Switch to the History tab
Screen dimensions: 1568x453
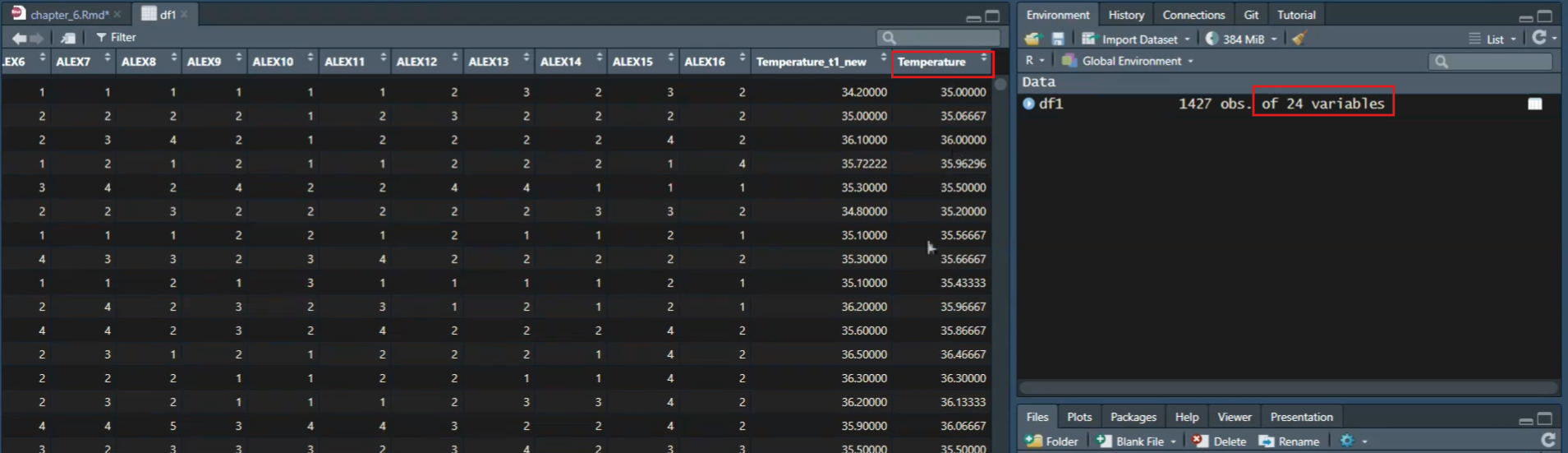click(1125, 15)
